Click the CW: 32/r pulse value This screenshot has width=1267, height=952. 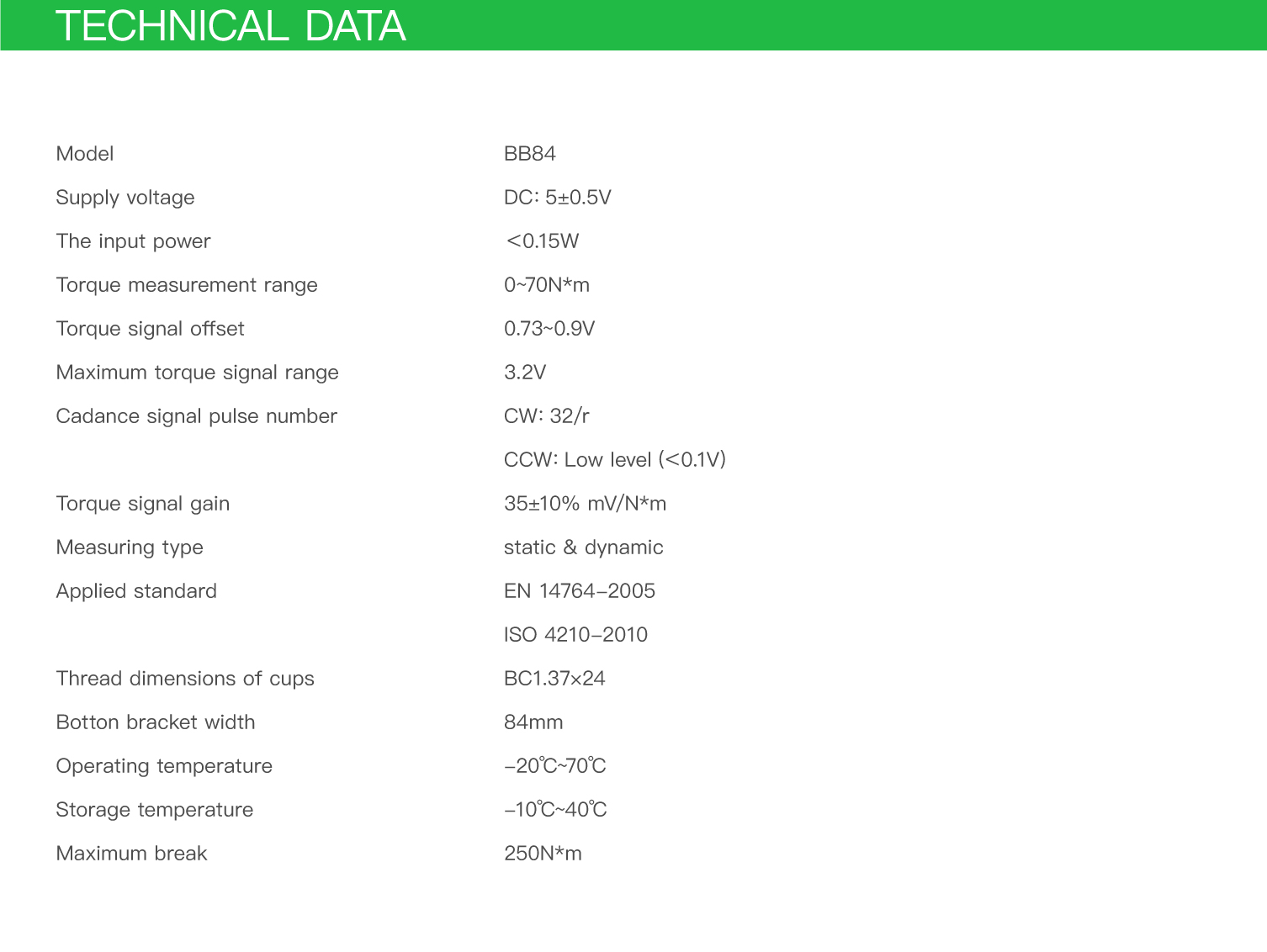[x=547, y=416]
